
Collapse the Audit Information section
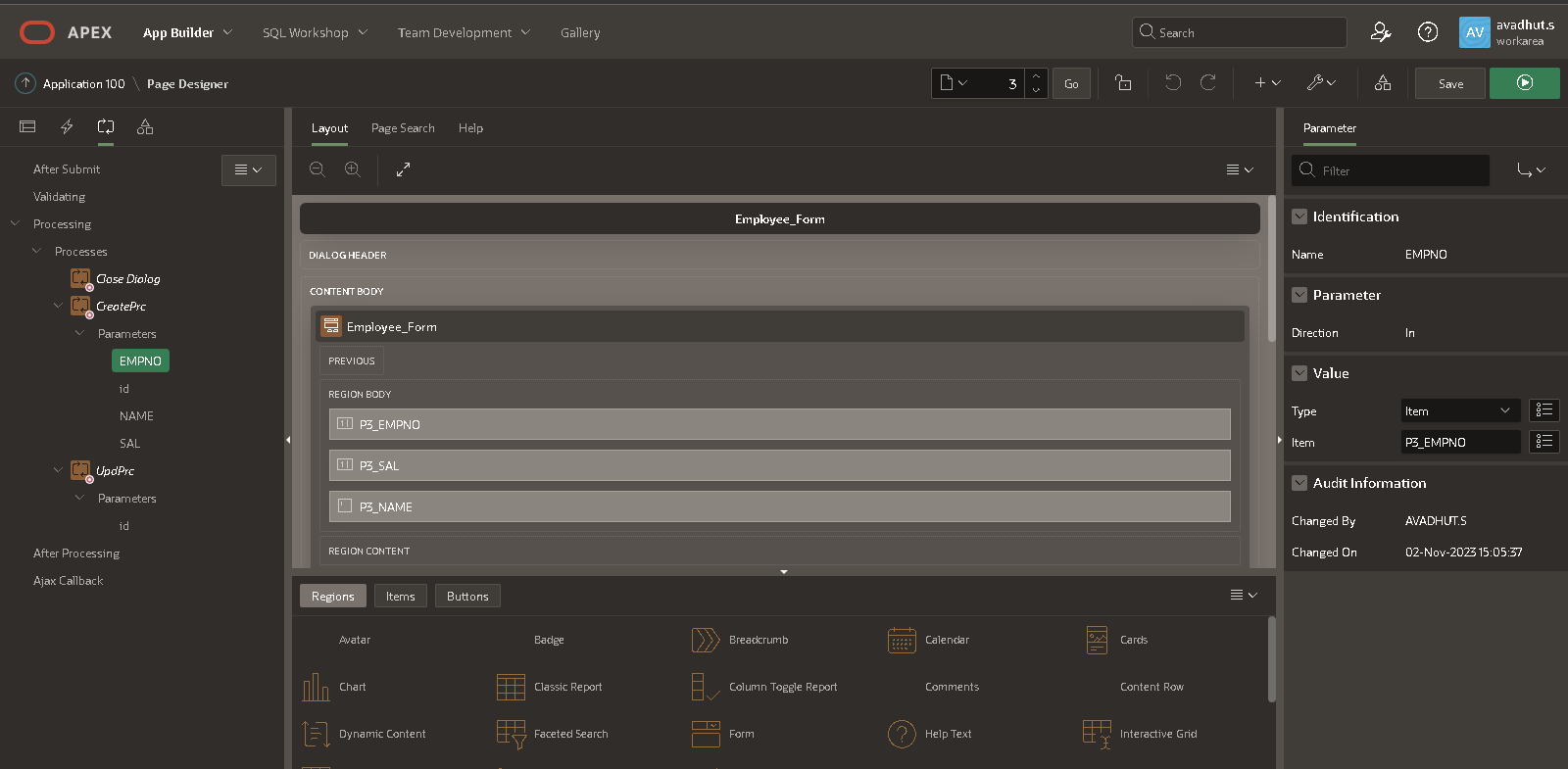[1299, 483]
